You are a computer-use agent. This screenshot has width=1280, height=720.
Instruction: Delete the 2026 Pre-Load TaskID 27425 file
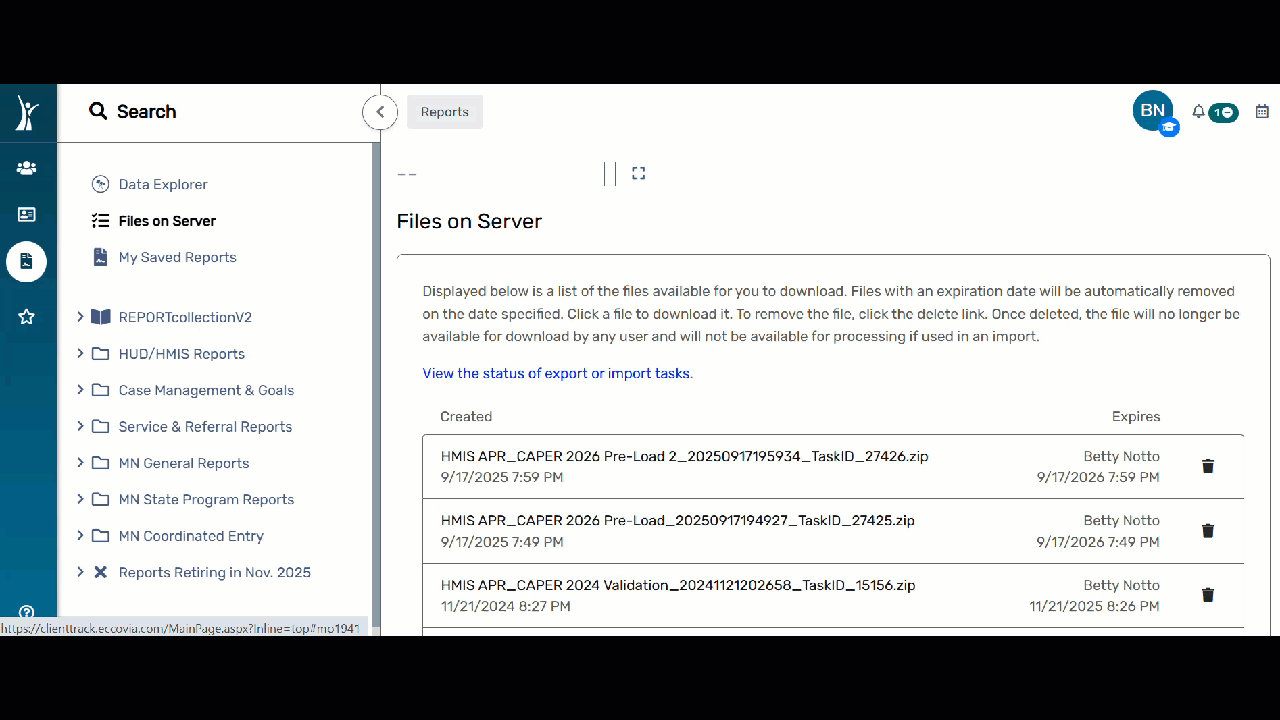tap(1208, 531)
